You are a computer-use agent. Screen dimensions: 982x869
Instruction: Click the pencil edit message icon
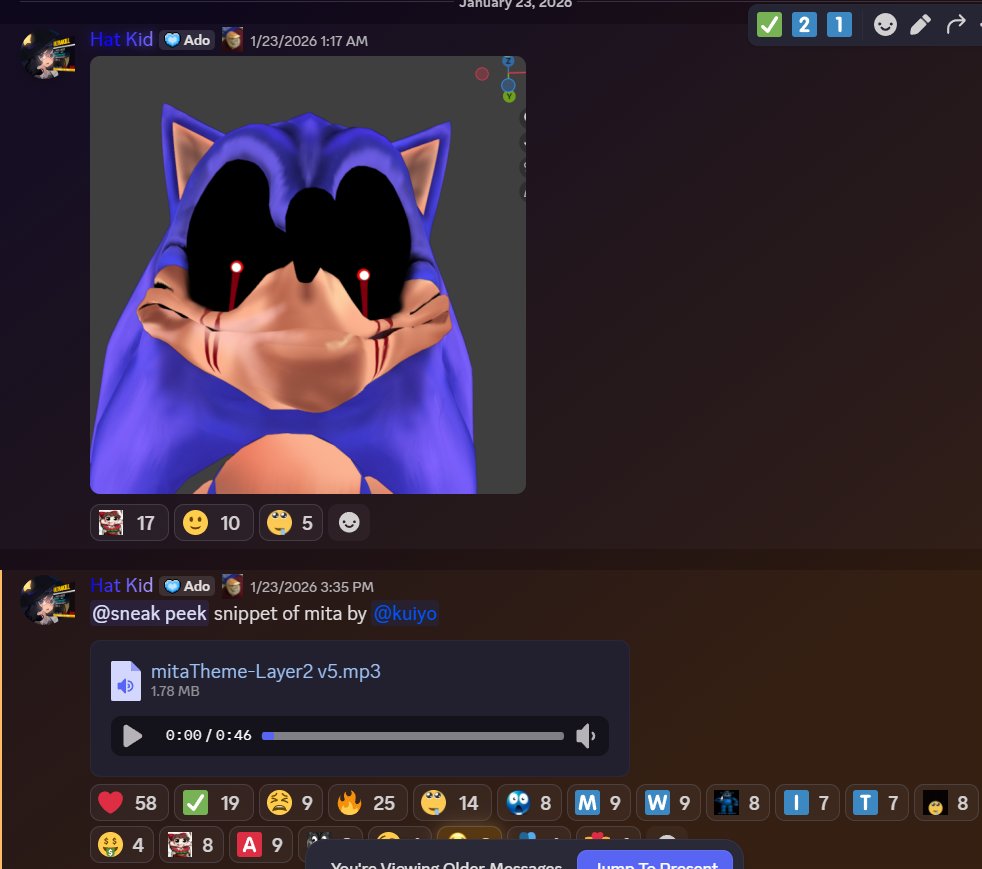(920, 25)
